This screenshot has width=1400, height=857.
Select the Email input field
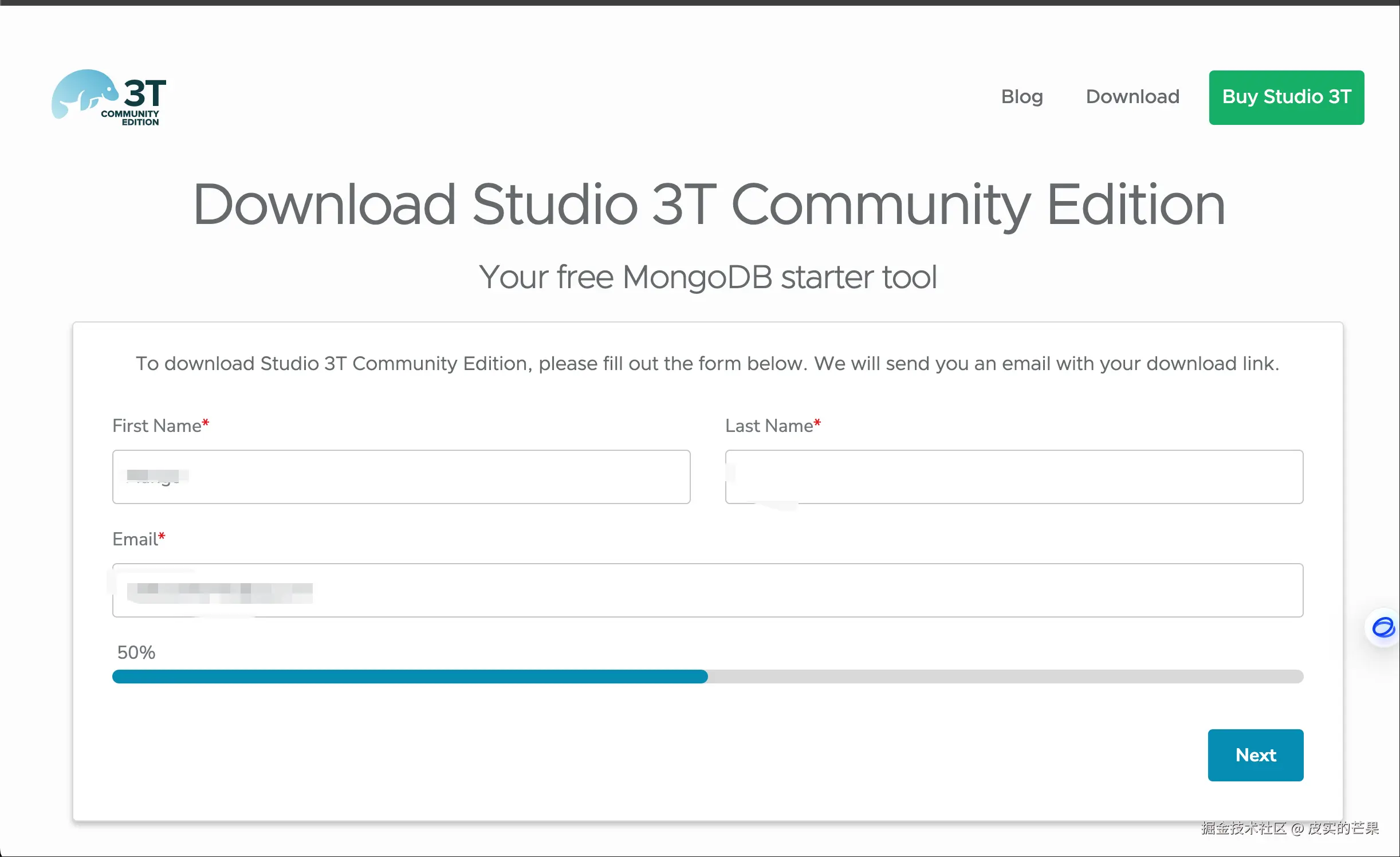tap(708, 590)
